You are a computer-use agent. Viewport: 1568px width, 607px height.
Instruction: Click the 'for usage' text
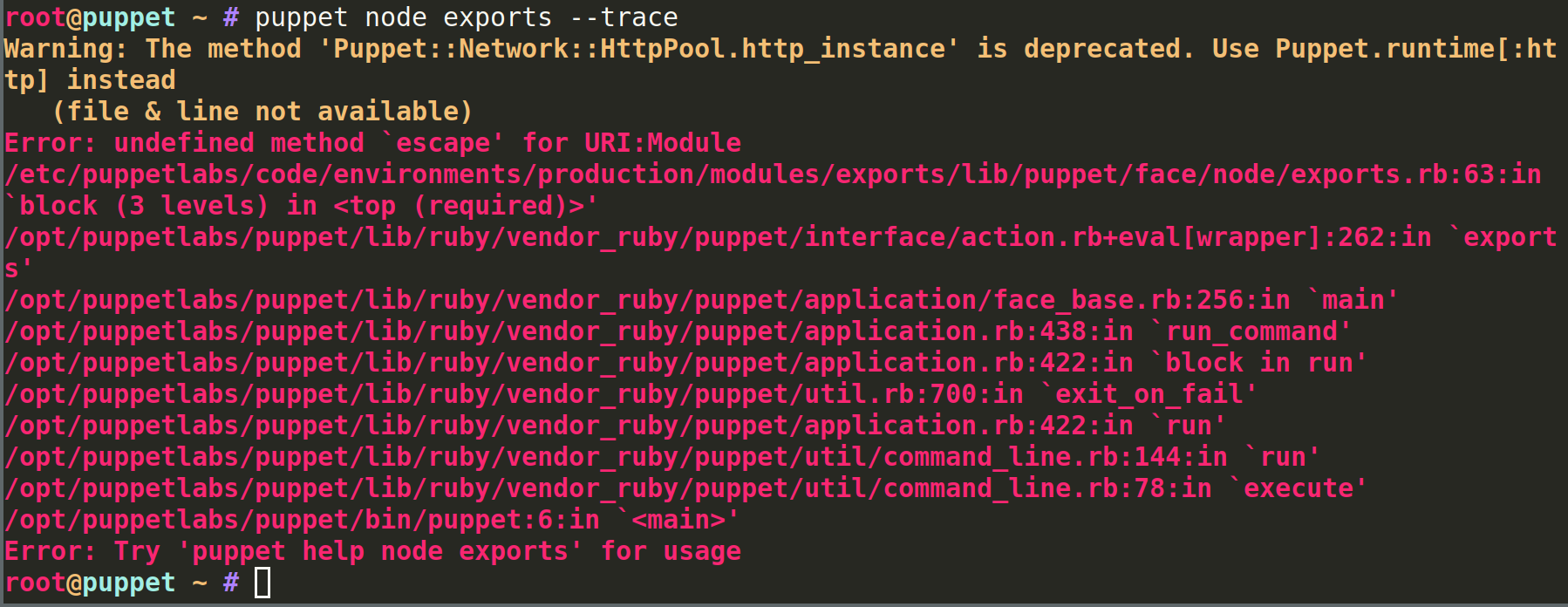671,551
